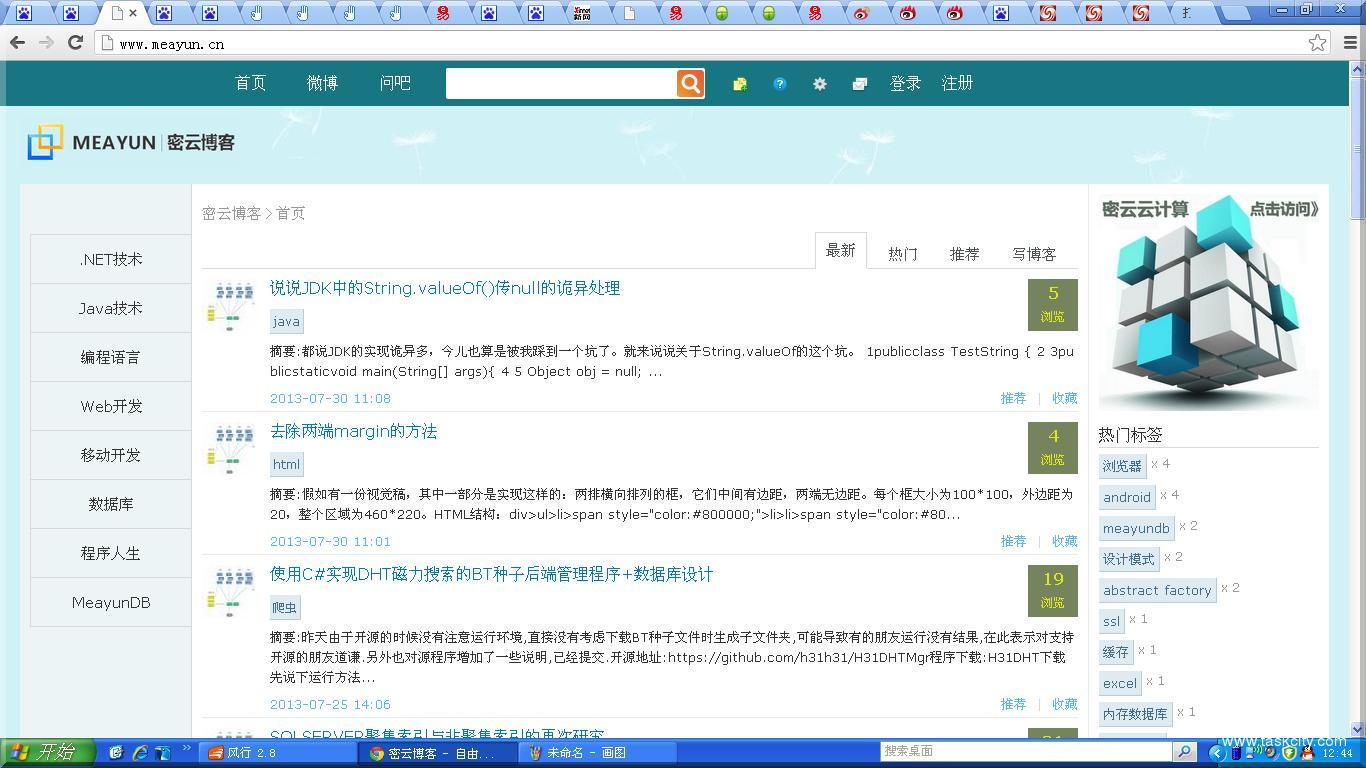Go to 首页 in top navigation

[x=250, y=83]
